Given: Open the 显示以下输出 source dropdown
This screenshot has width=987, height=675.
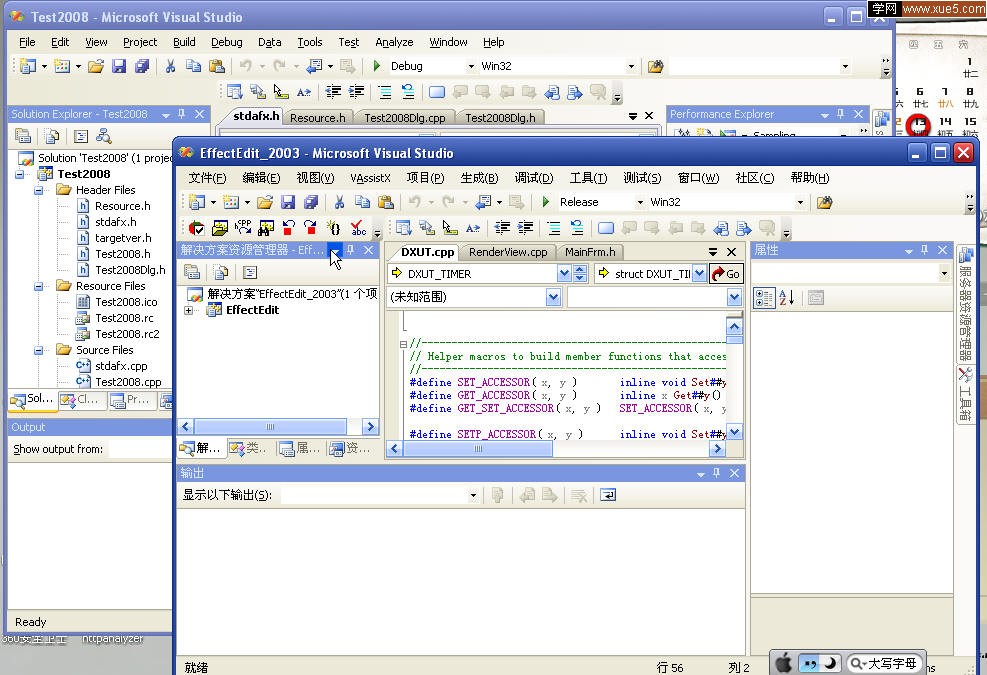Looking at the screenshot, I should click(x=473, y=496).
